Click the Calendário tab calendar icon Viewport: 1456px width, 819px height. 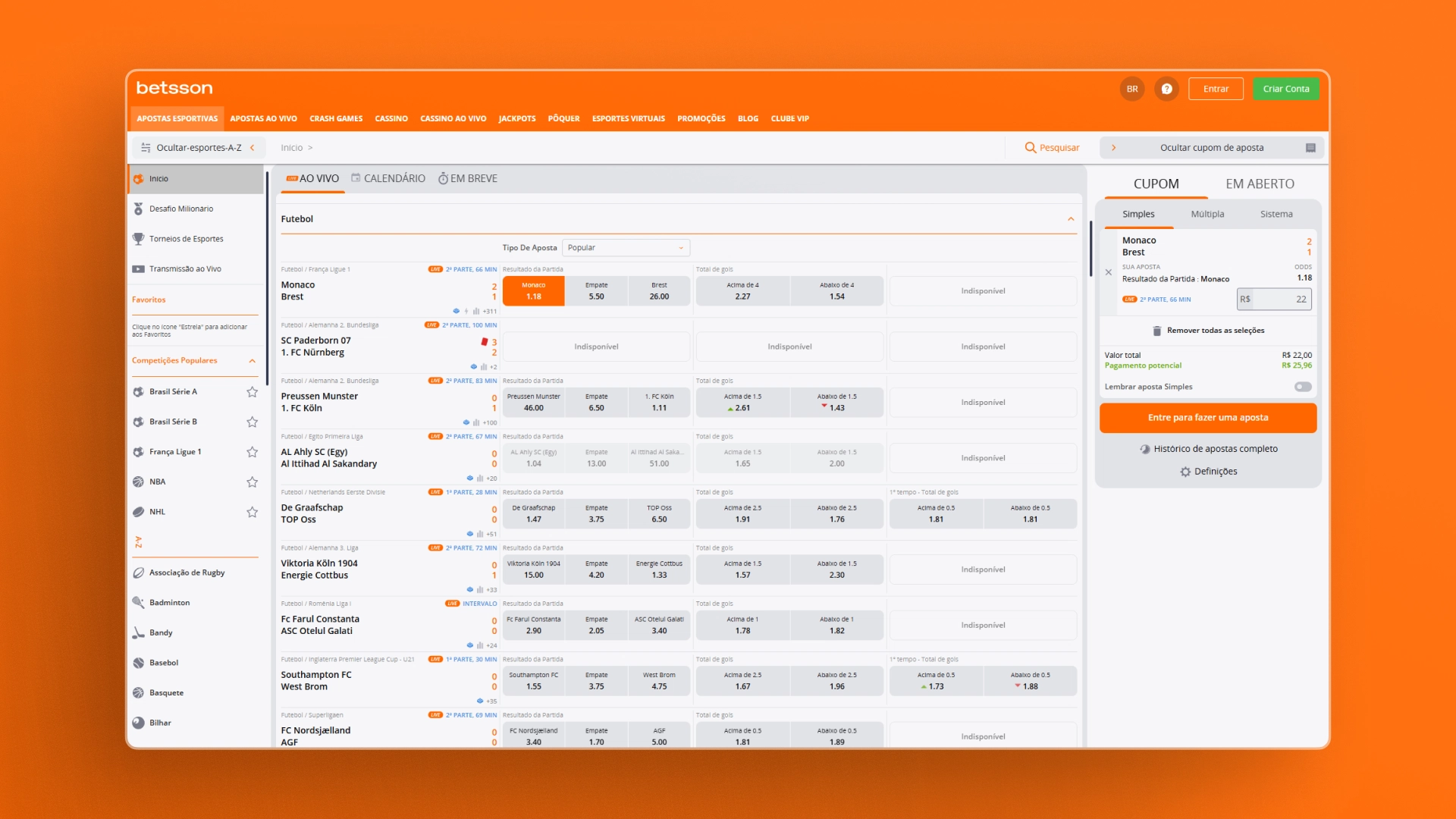point(356,178)
